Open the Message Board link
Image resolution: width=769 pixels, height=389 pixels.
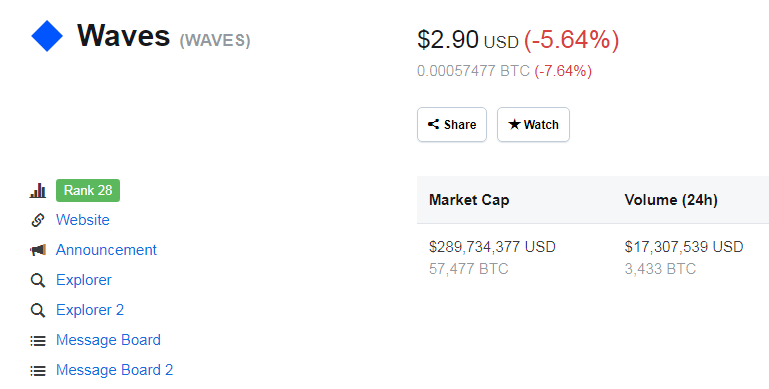point(108,340)
